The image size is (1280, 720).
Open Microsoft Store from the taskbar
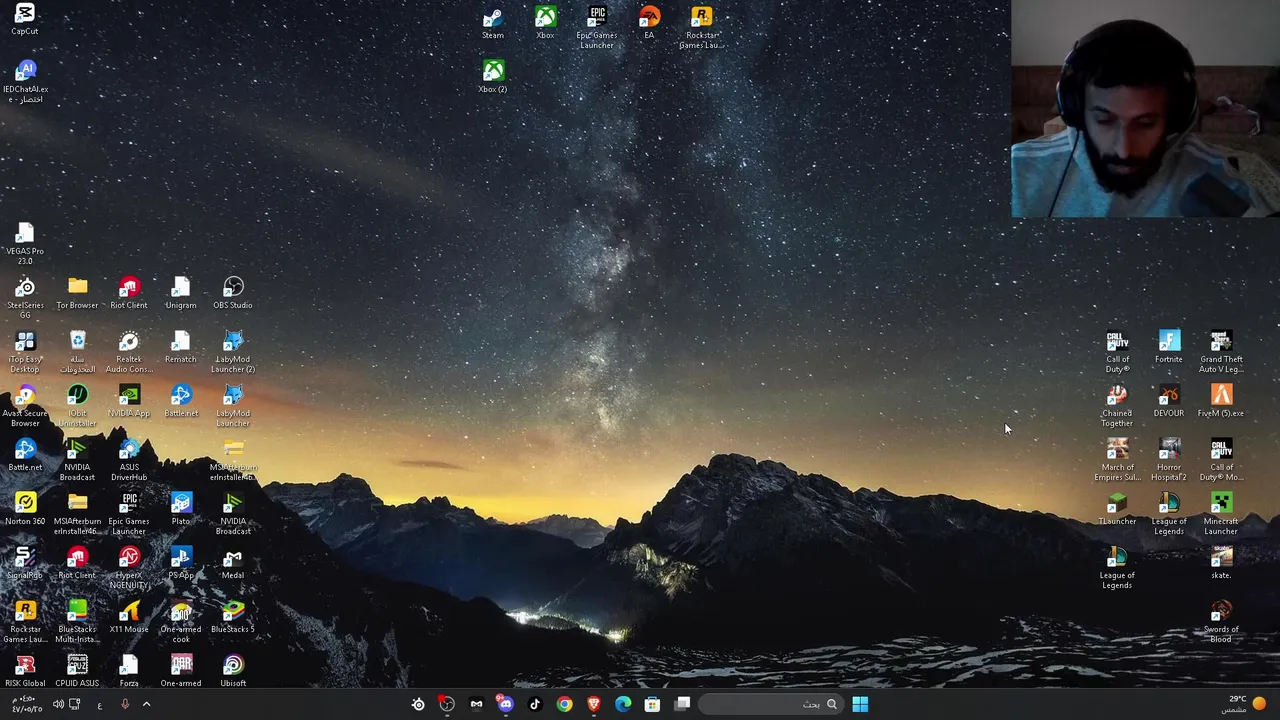pos(652,704)
